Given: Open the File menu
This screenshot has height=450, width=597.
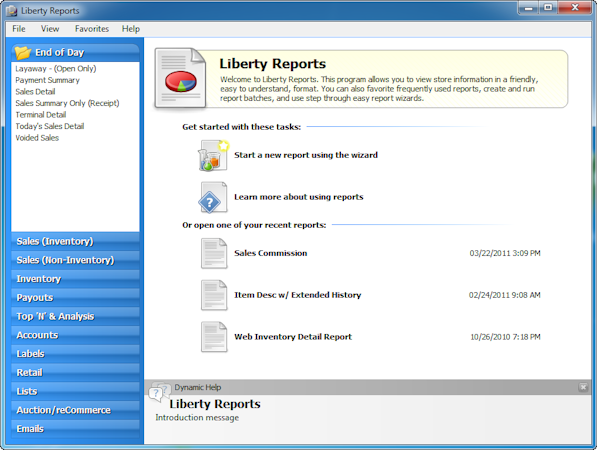Looking at the screenshot, I should coord(19,29).
